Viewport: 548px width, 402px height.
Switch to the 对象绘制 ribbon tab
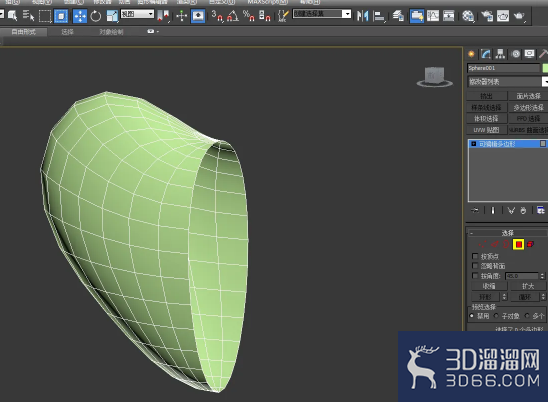111,32
